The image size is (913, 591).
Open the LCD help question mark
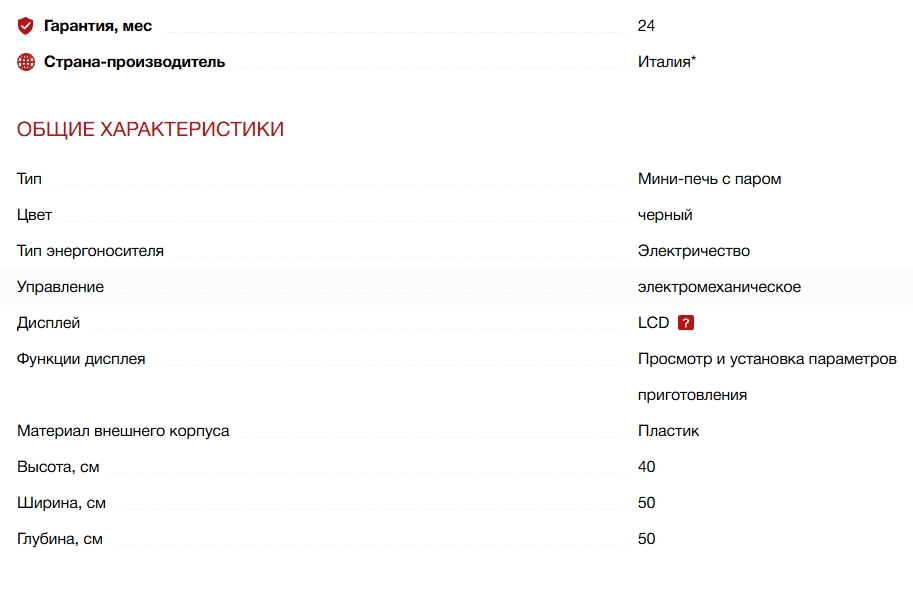pyautogui.click(x=686, y=323)
